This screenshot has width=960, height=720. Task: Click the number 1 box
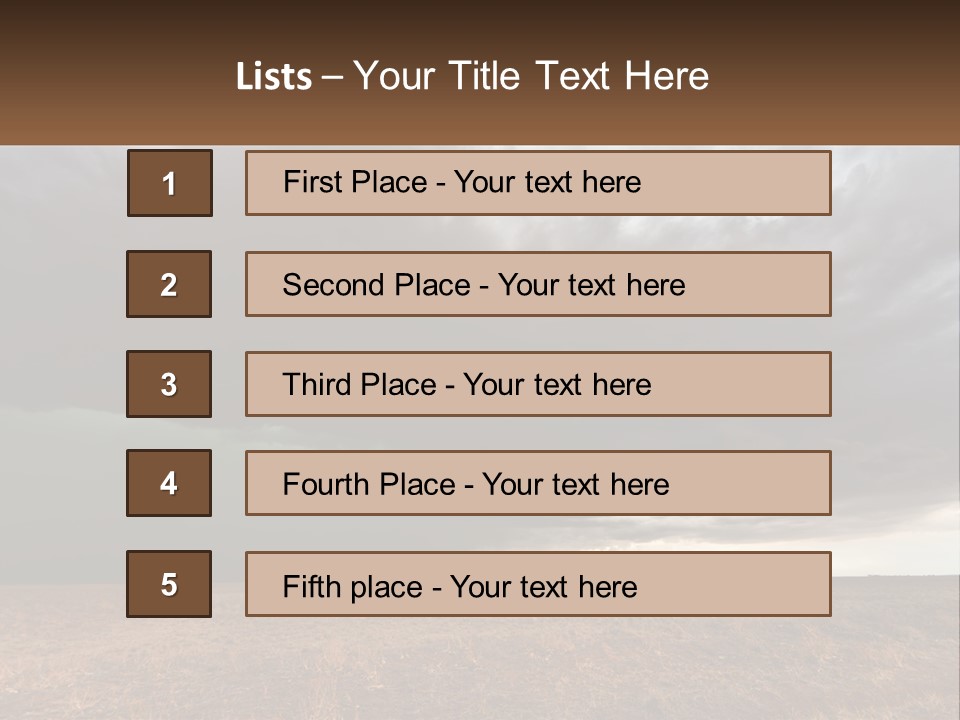(170, 183)
